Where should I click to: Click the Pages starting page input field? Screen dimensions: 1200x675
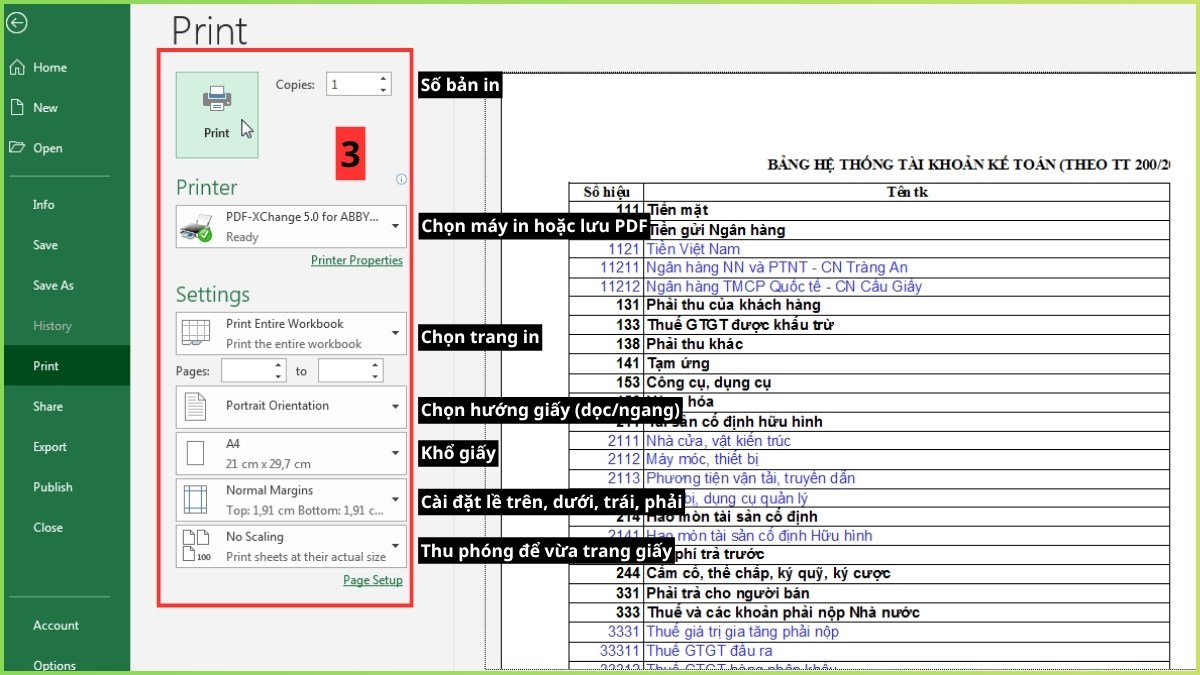point(245,370)
